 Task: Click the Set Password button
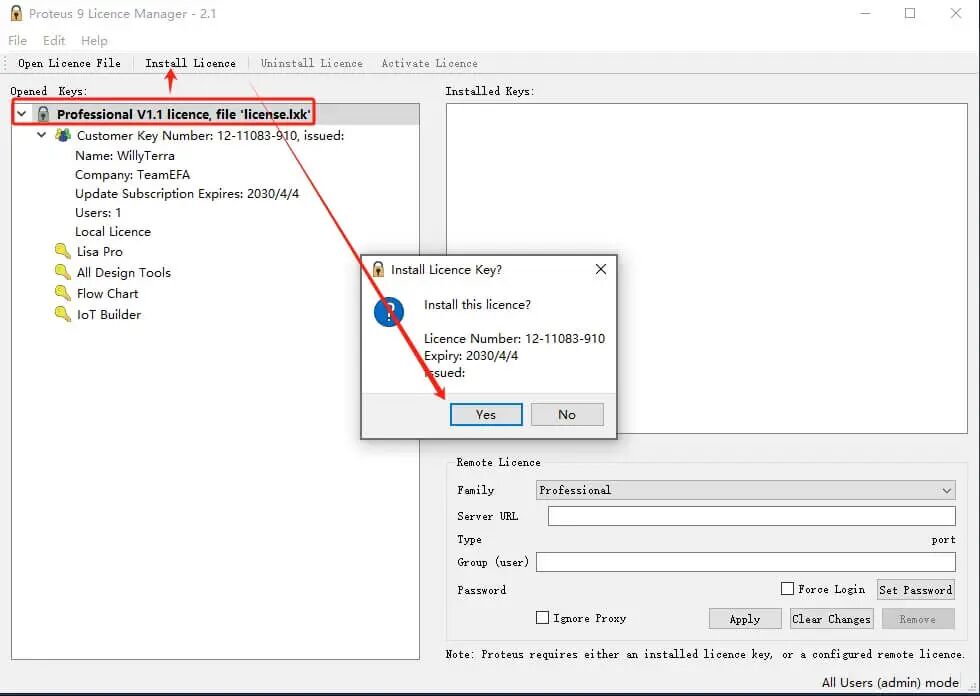click(x=916, y=590)
